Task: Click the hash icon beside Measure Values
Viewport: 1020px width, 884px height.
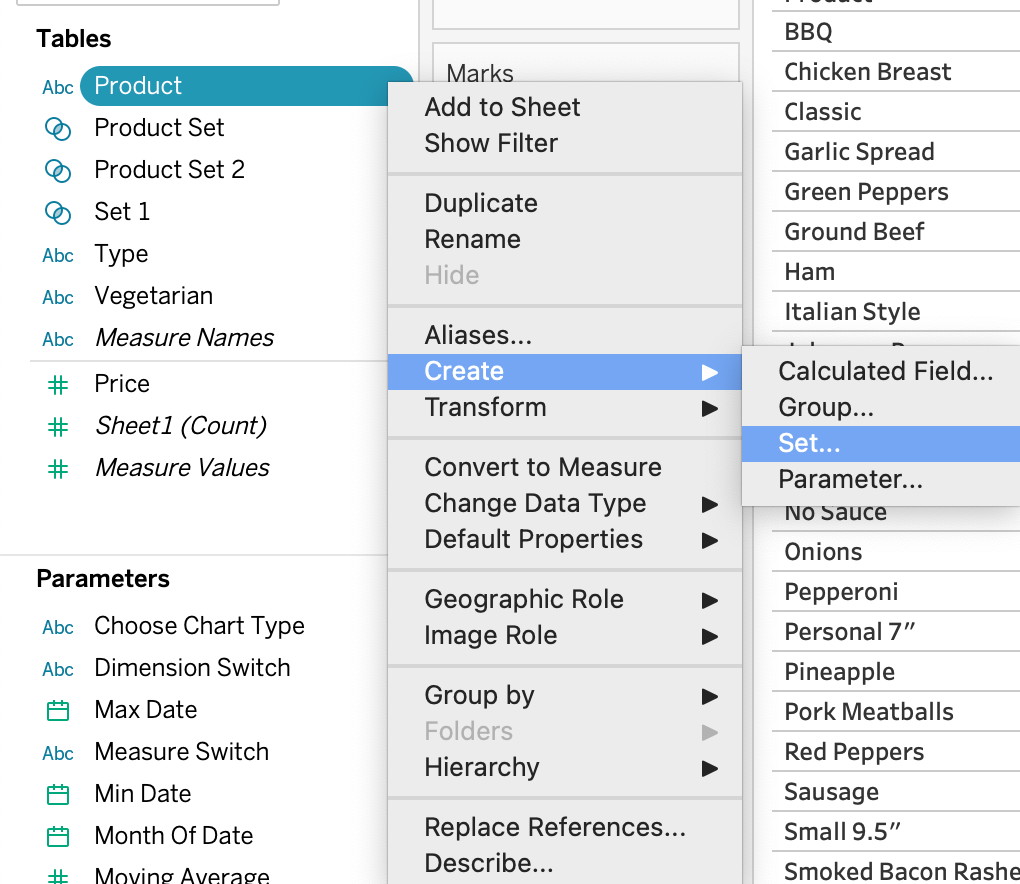Action: tap(58, 469)
